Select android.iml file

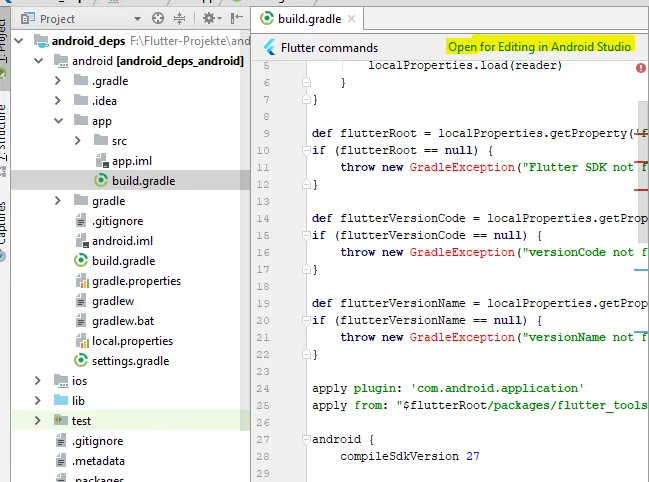click(123, 241)
